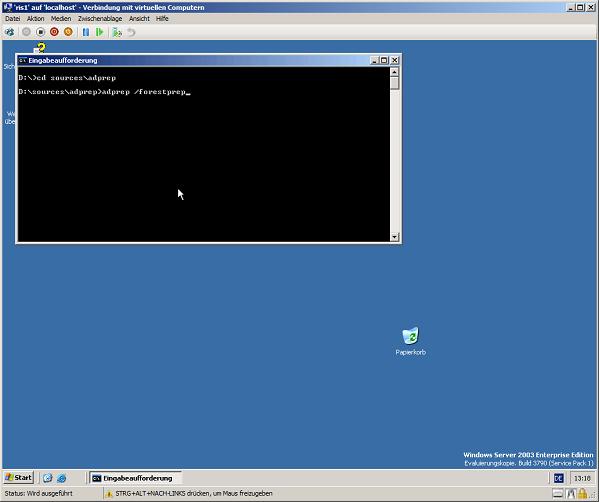Viewport: 599px width, 502px height.
Task: Click the scroll-up arrow of the console
Action: tap(395, 72)
